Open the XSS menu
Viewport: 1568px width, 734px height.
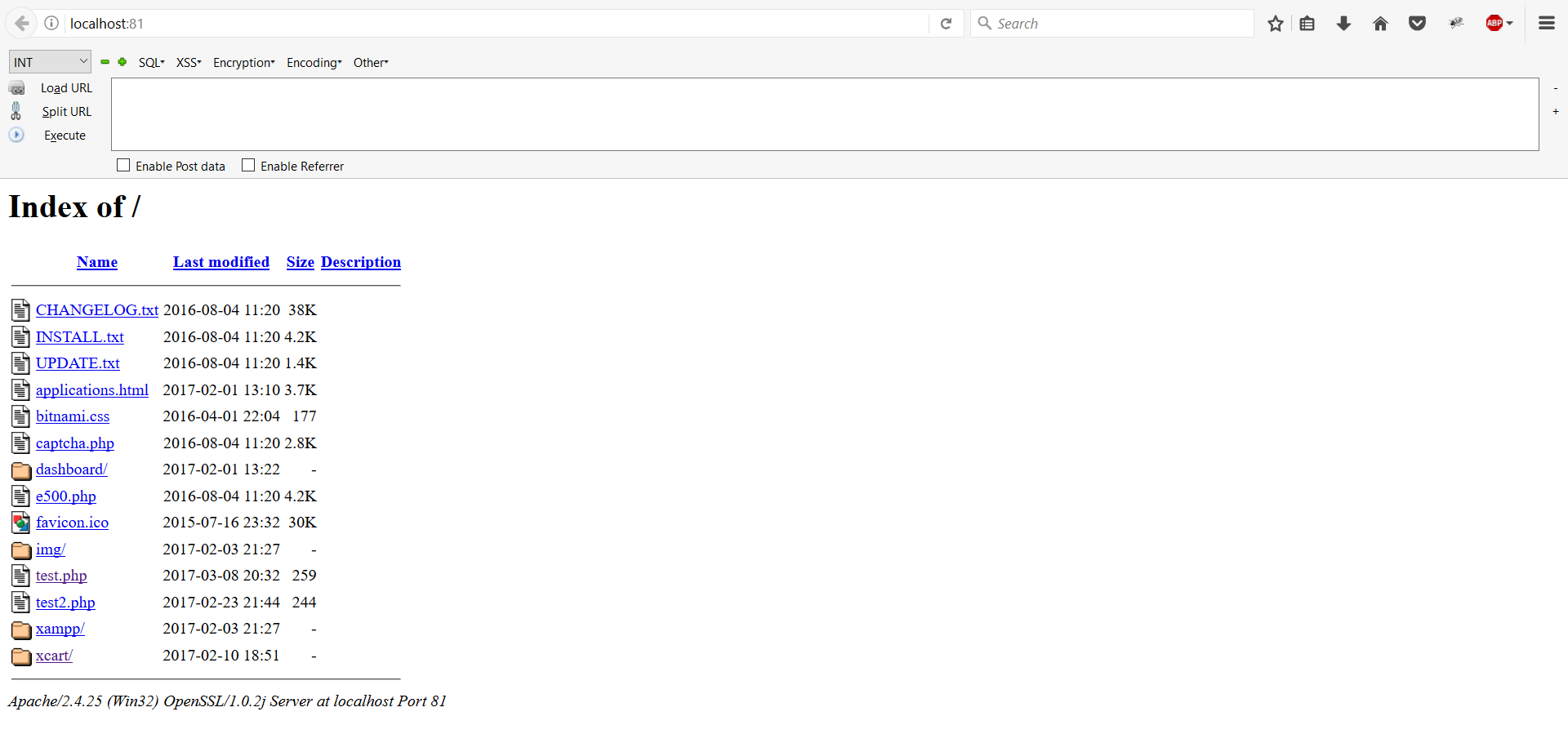coord(188,62)
